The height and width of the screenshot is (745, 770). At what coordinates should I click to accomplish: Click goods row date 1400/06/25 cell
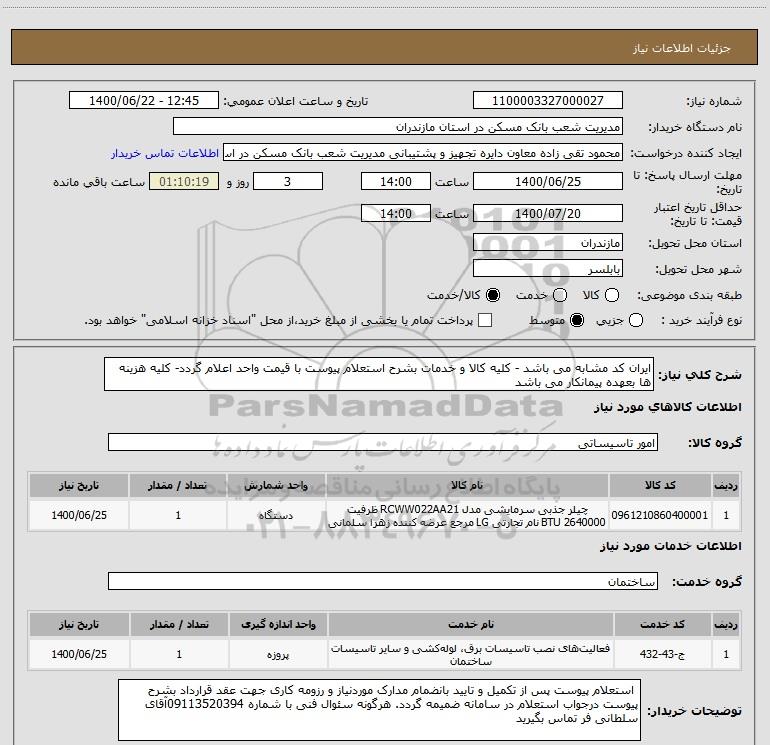pyautogui.click(x=79, y=515)
